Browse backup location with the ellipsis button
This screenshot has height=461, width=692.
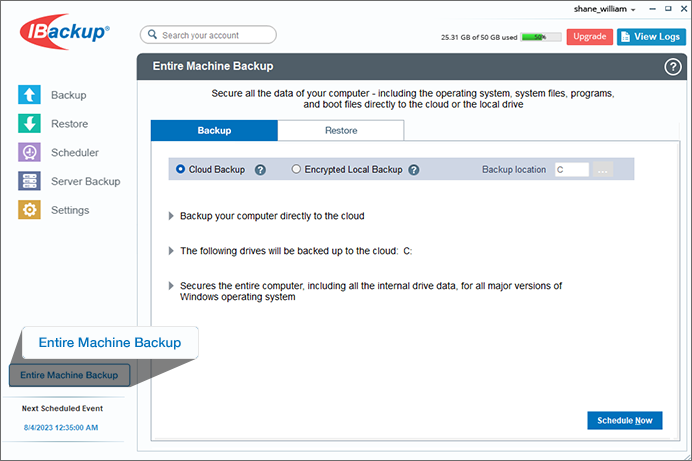pyautogui.click(x=602, y=169)
